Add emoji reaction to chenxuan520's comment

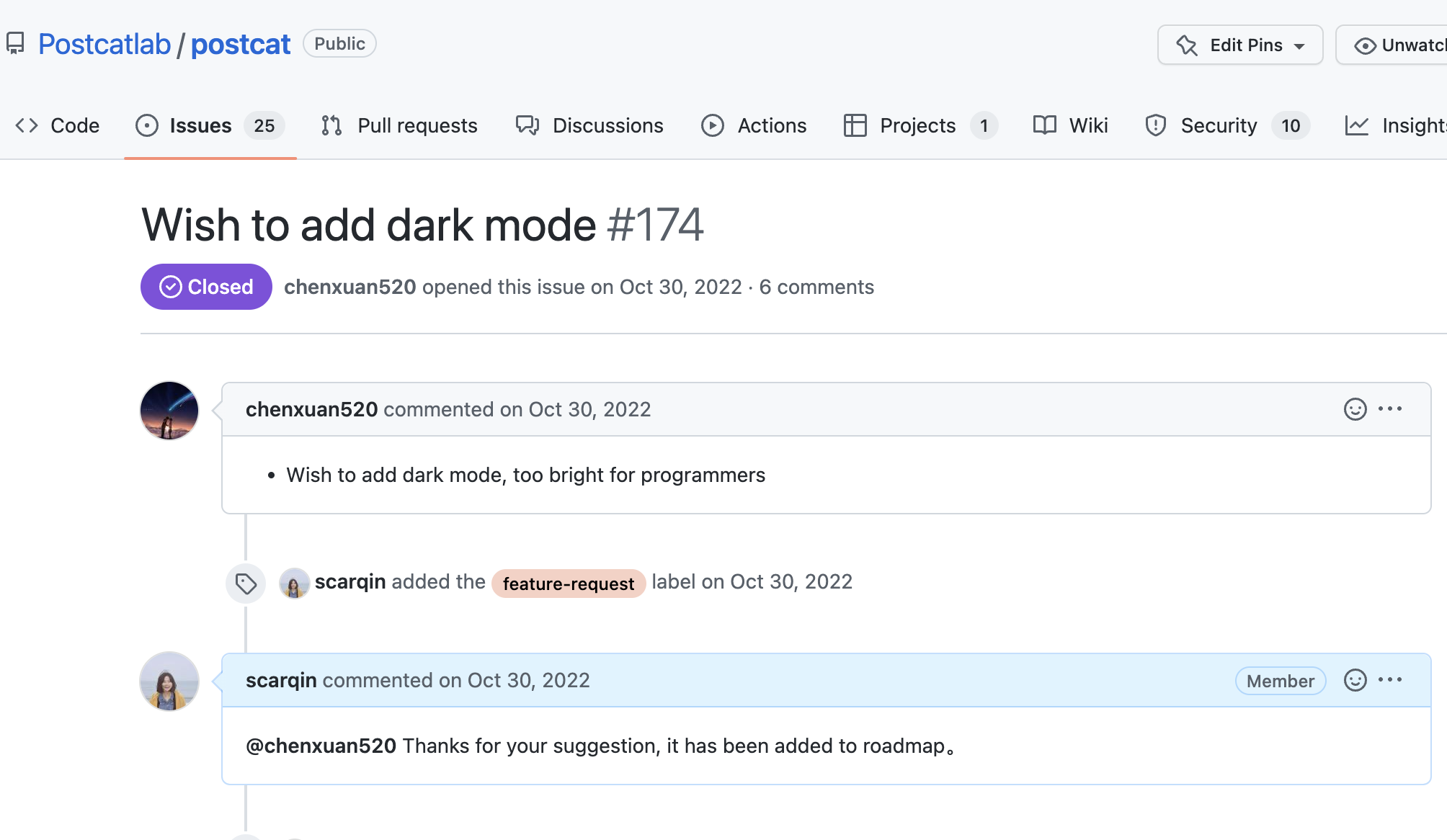1355,409
